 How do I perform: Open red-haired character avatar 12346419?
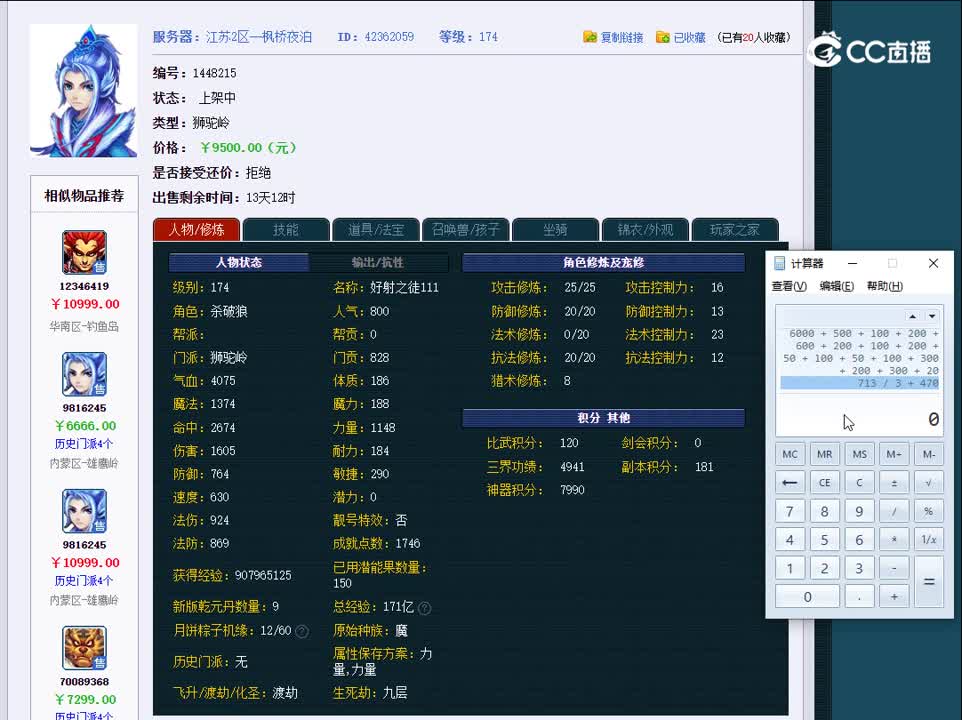click(x=84, y=252)
